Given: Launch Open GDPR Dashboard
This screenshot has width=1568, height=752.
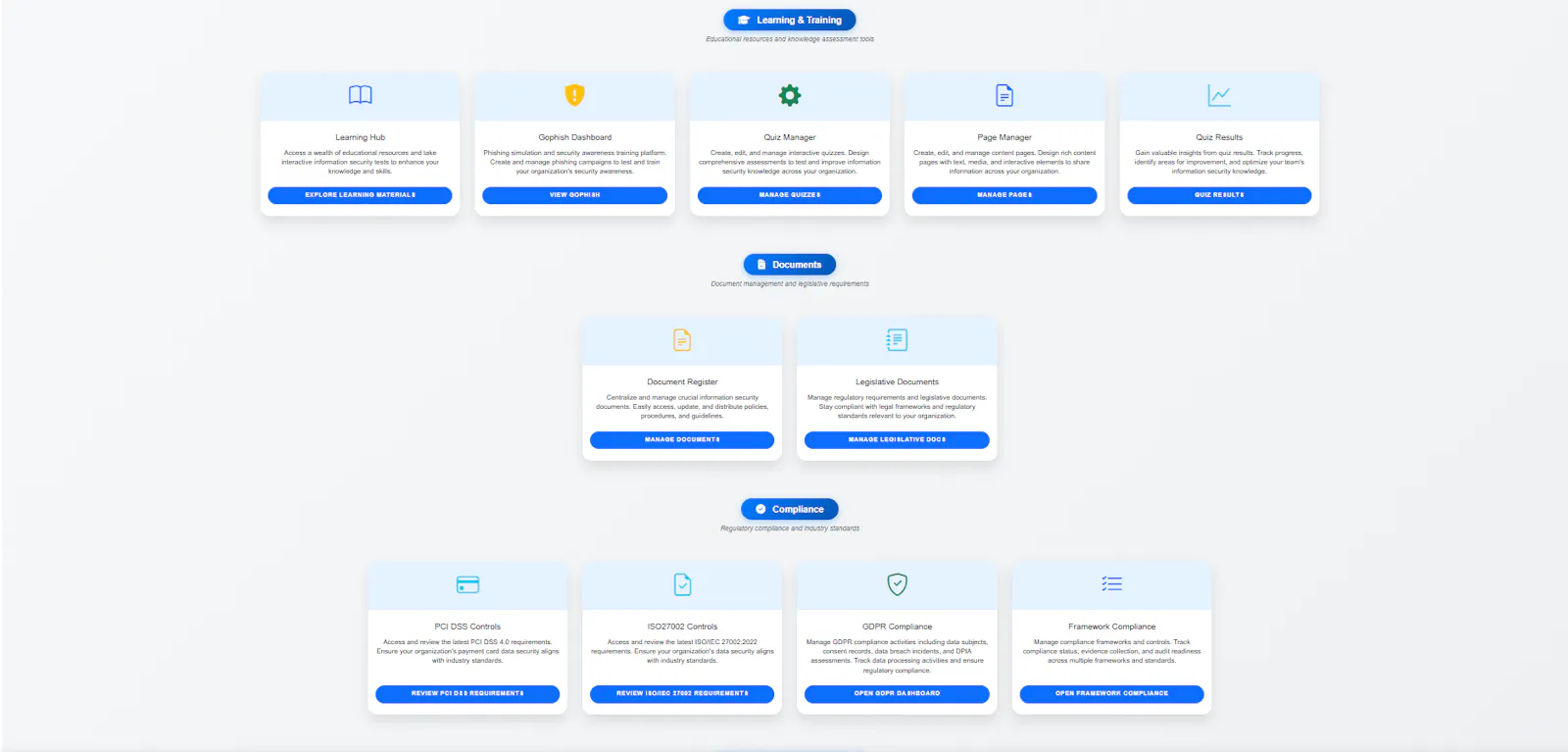Looking at the screenshot, I should [x=897, y=694].
